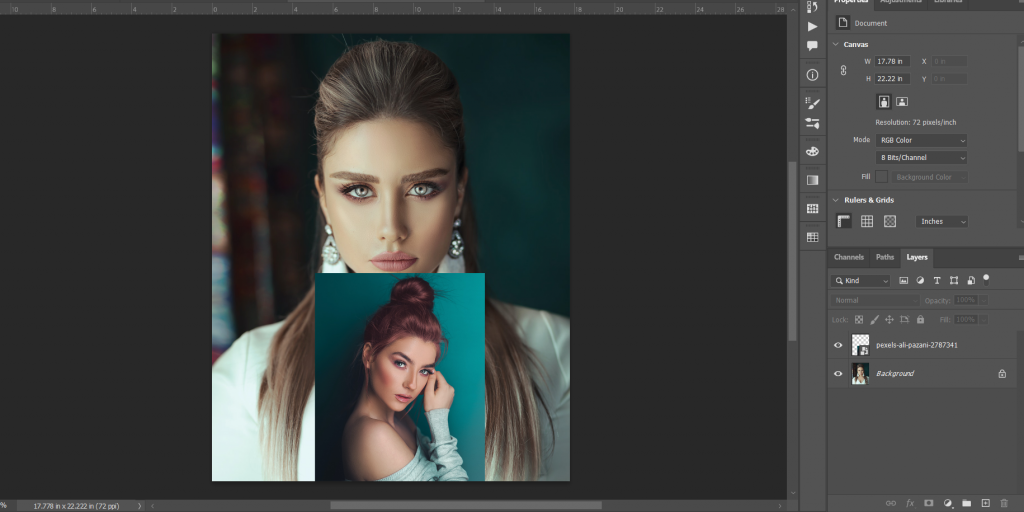Open the Mode RGB Color dropdown
The image size is (1024, 512).
[921, 140]
